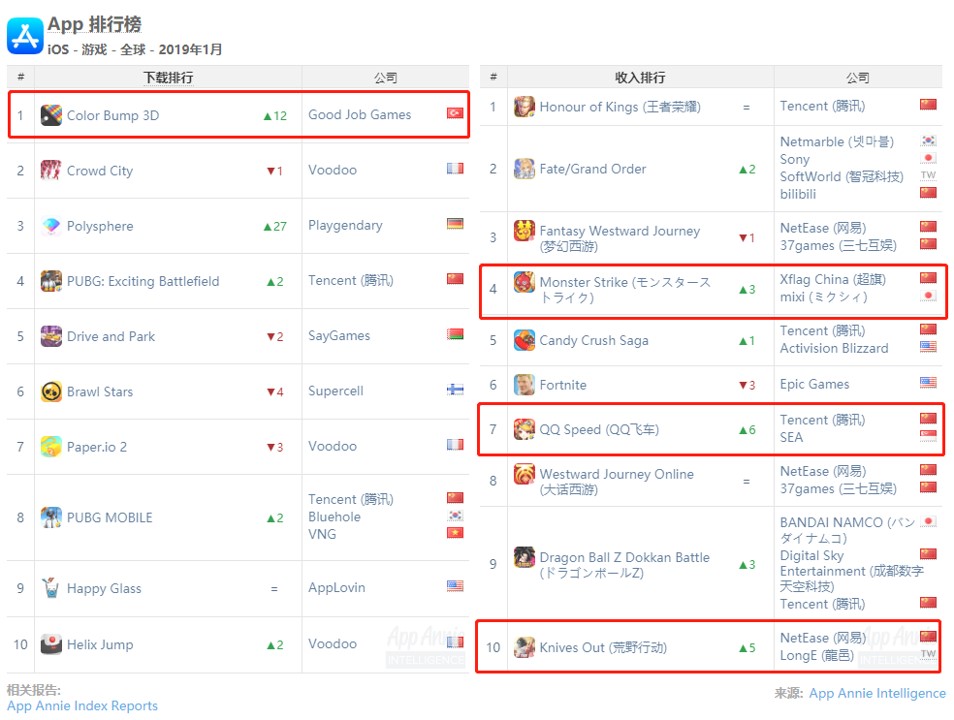The width and height of the screenshot is (954, 720).
Task: Click the Honour of Kings icon
Action: [524, 107]
